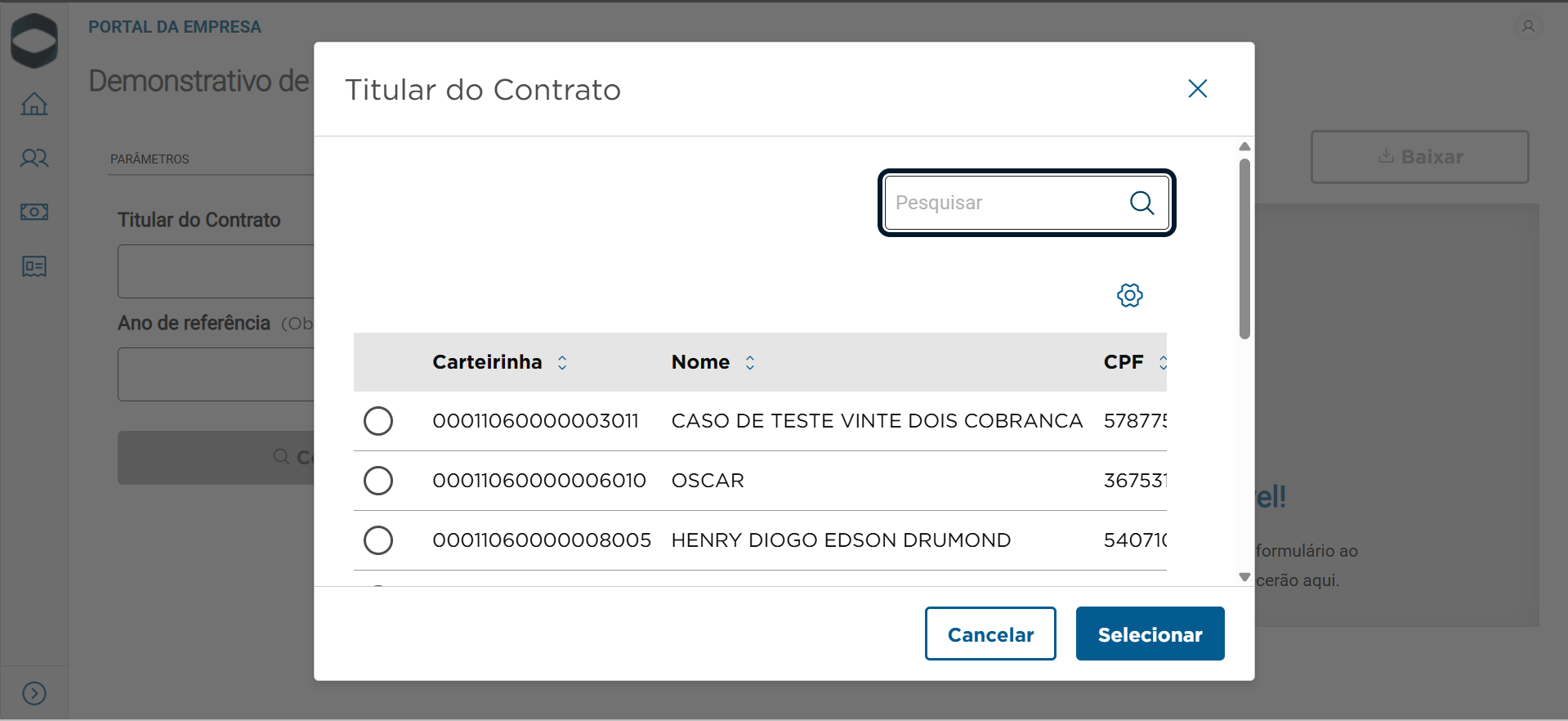Confirm with the Selecionar button

pos(1150,634)
